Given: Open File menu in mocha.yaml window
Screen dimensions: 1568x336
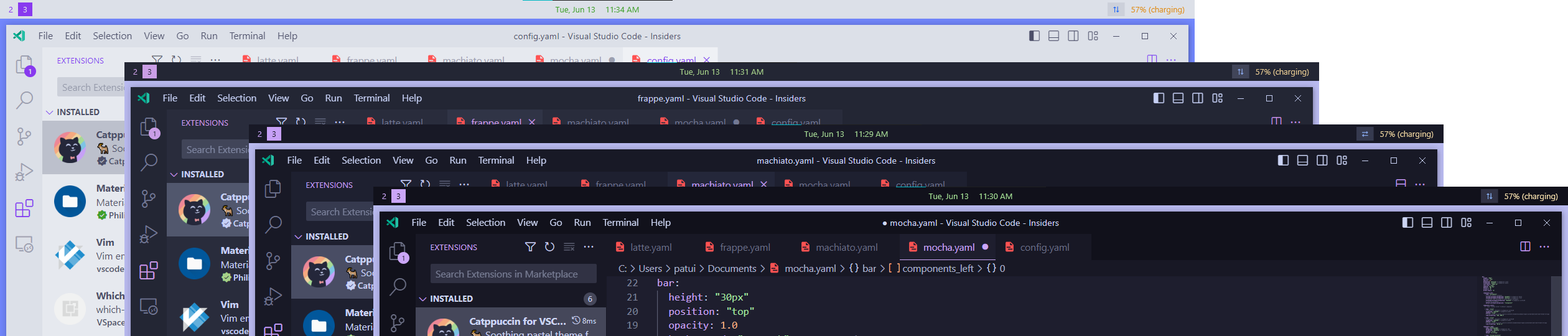Looking at the screenshot, I should pyautogui.click(x=419, y=223).
